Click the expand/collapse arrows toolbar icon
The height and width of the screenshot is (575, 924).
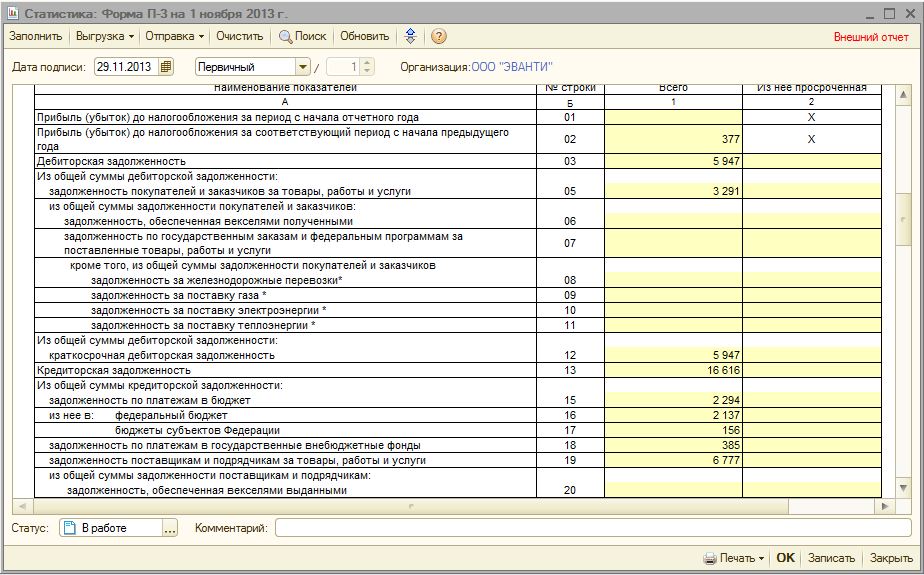[x=410, y=36]
